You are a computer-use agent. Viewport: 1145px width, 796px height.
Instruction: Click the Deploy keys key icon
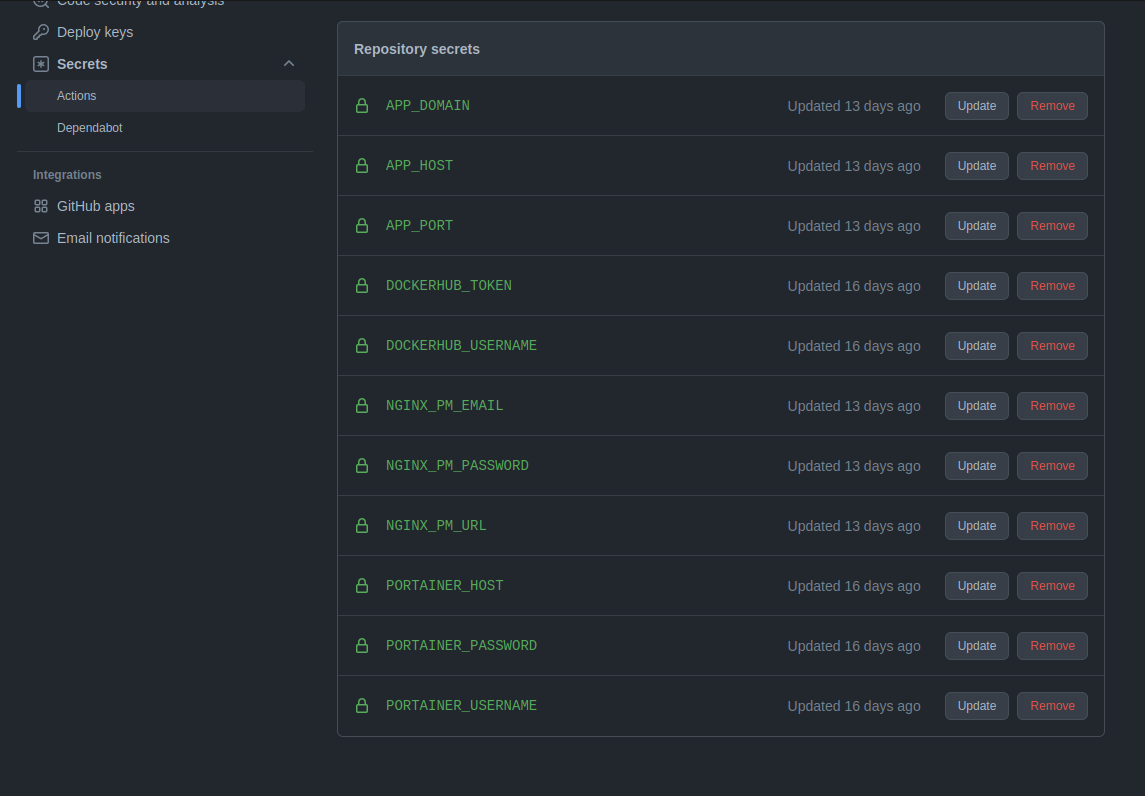pyautogui.click(x=41, y=32)
